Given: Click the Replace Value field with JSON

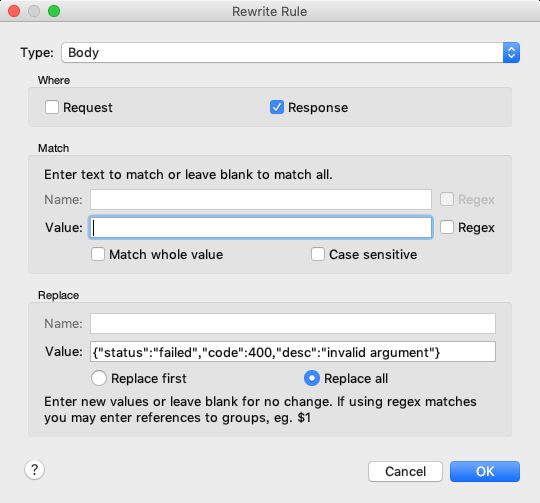Looking at the screenshot, I should 293,352.
